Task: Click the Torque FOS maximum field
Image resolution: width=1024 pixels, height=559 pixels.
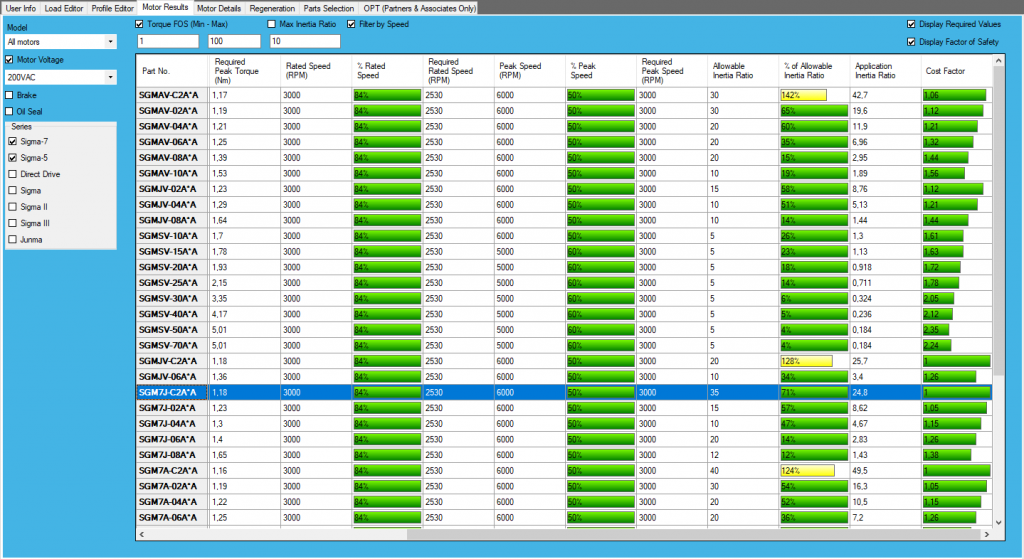Action: point(234,41)
